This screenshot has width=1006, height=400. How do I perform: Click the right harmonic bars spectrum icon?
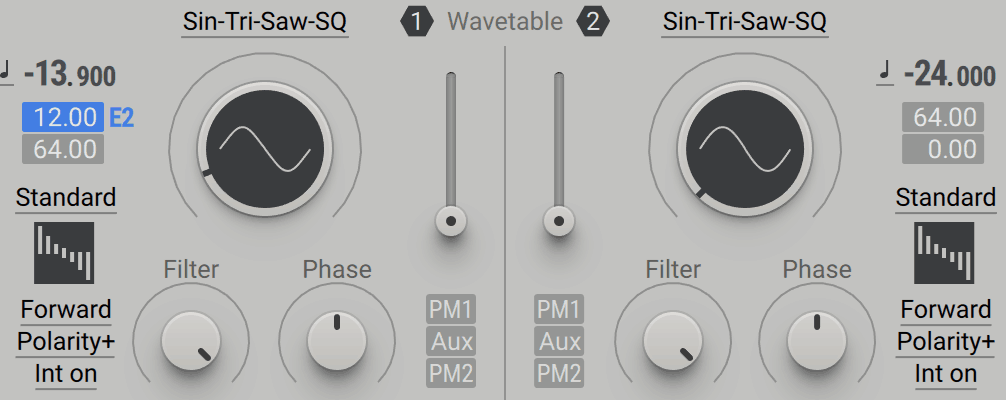[944, 253]
